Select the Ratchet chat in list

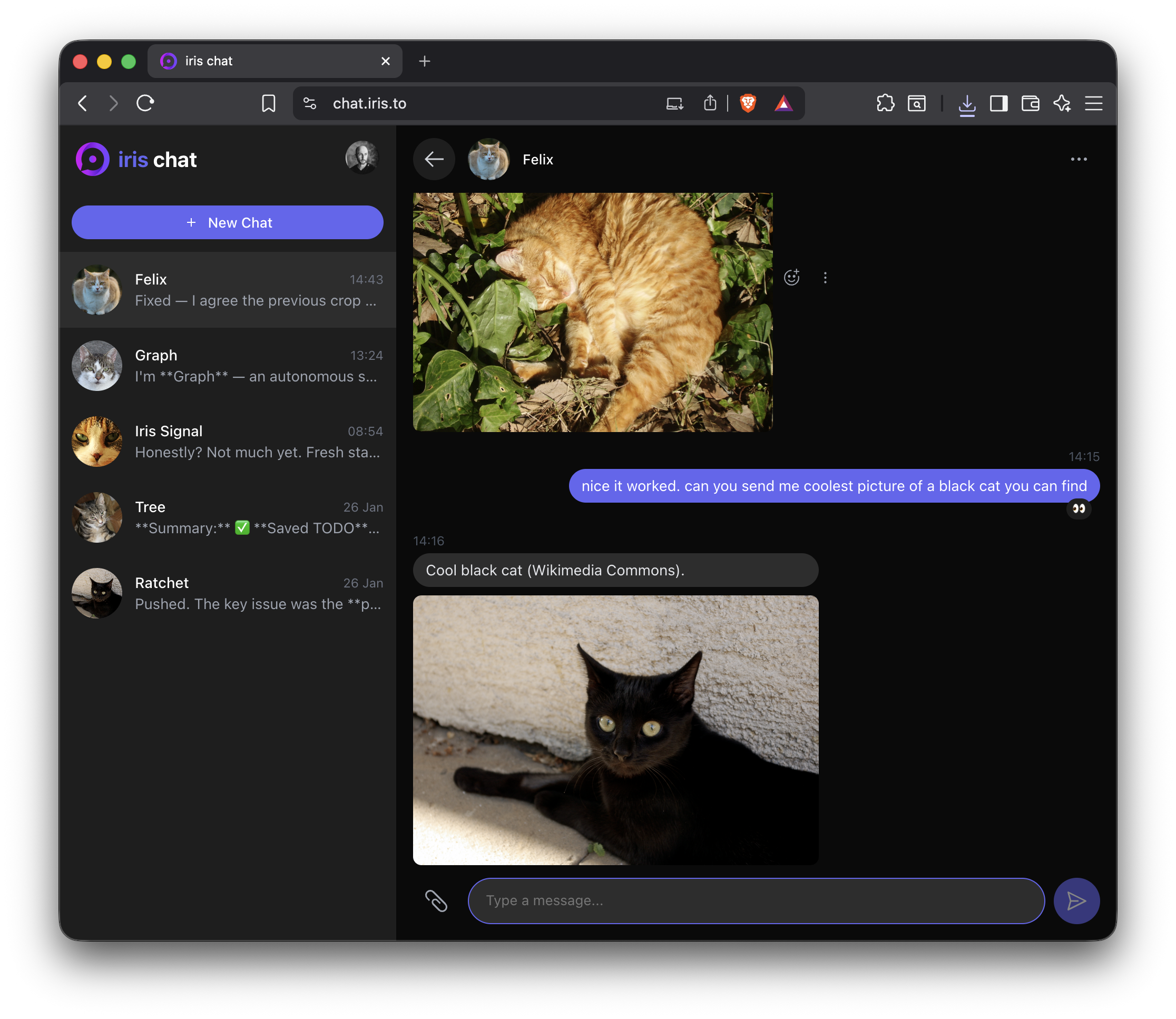(228, 593)
